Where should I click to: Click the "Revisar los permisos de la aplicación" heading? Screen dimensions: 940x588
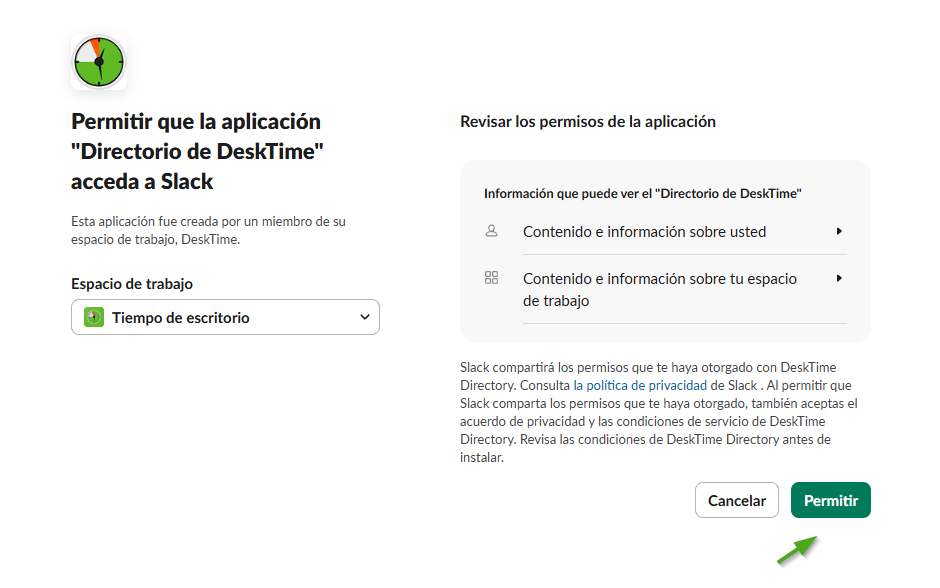click(588, 121)
